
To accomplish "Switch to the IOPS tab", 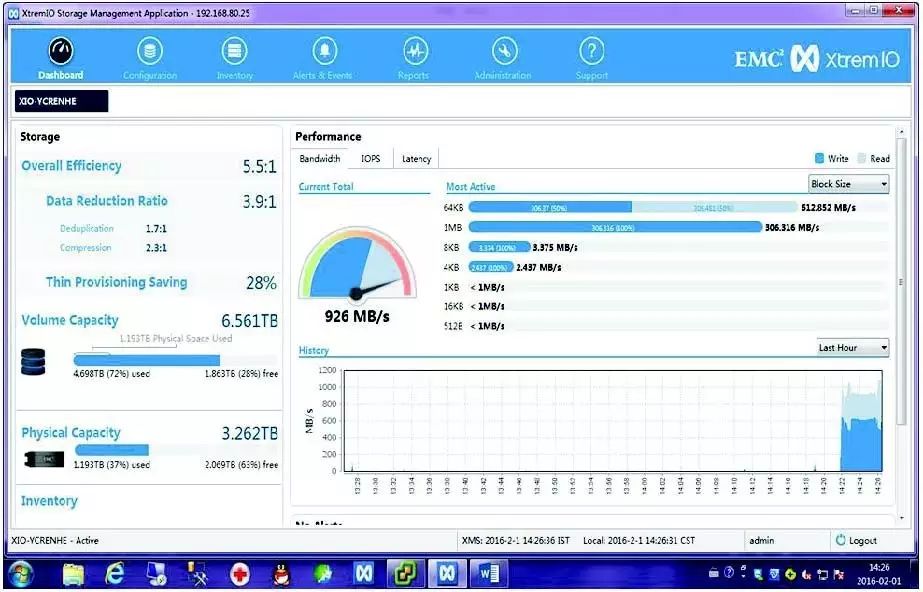I will [370, 158].
